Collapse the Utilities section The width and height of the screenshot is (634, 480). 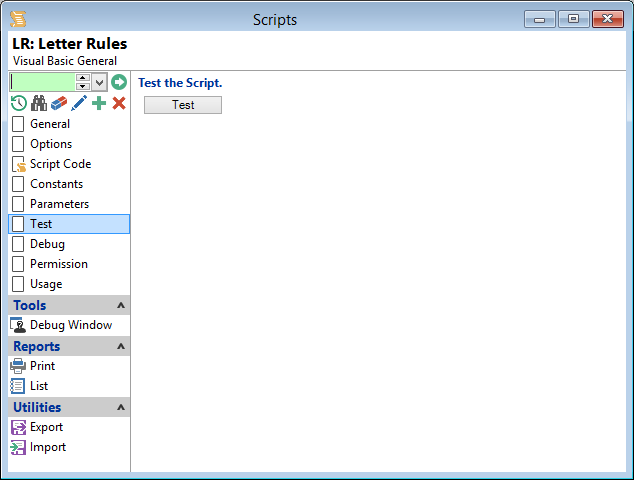121,408
